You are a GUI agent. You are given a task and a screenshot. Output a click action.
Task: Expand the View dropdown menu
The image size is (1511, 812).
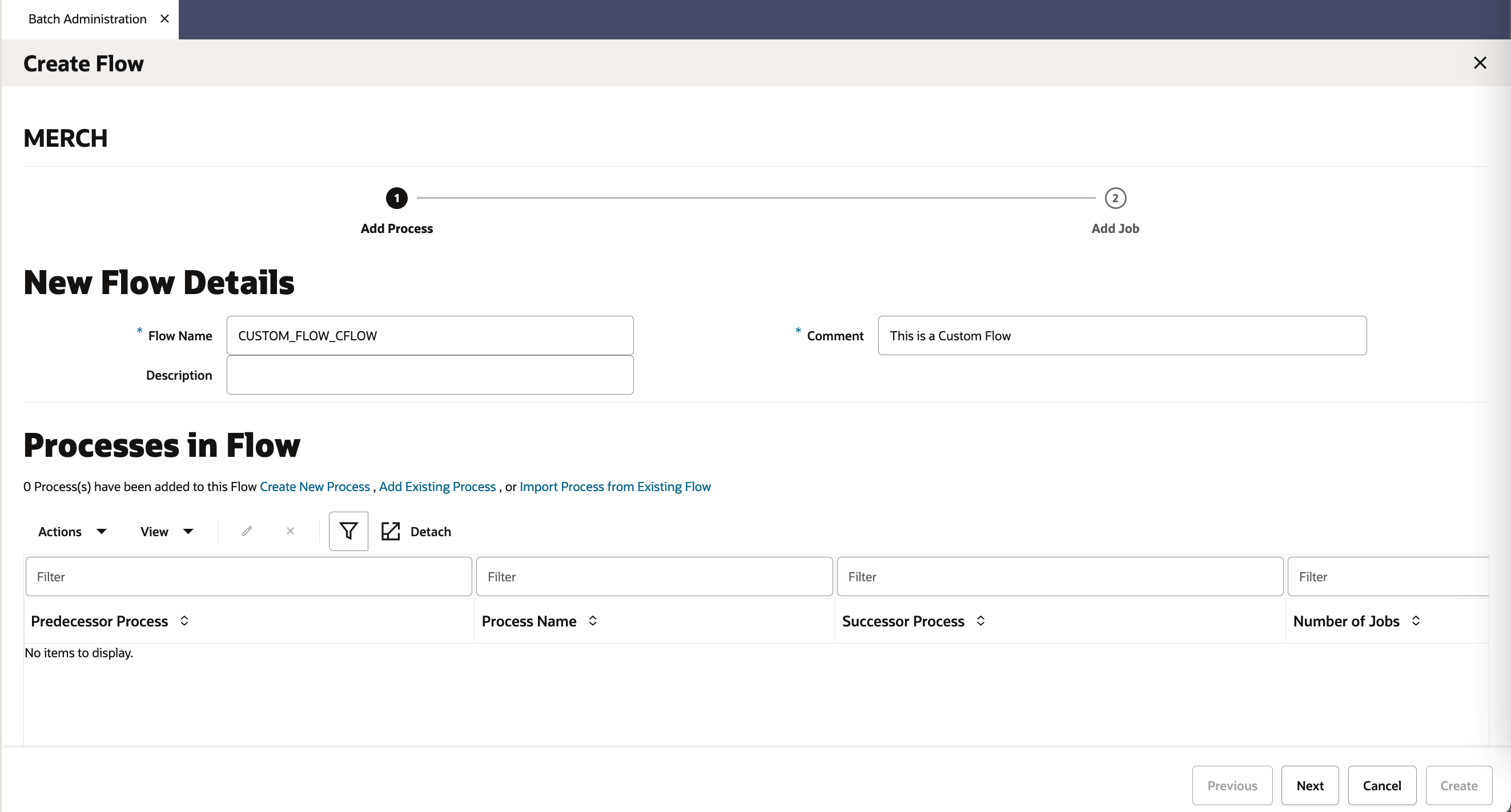167,532
